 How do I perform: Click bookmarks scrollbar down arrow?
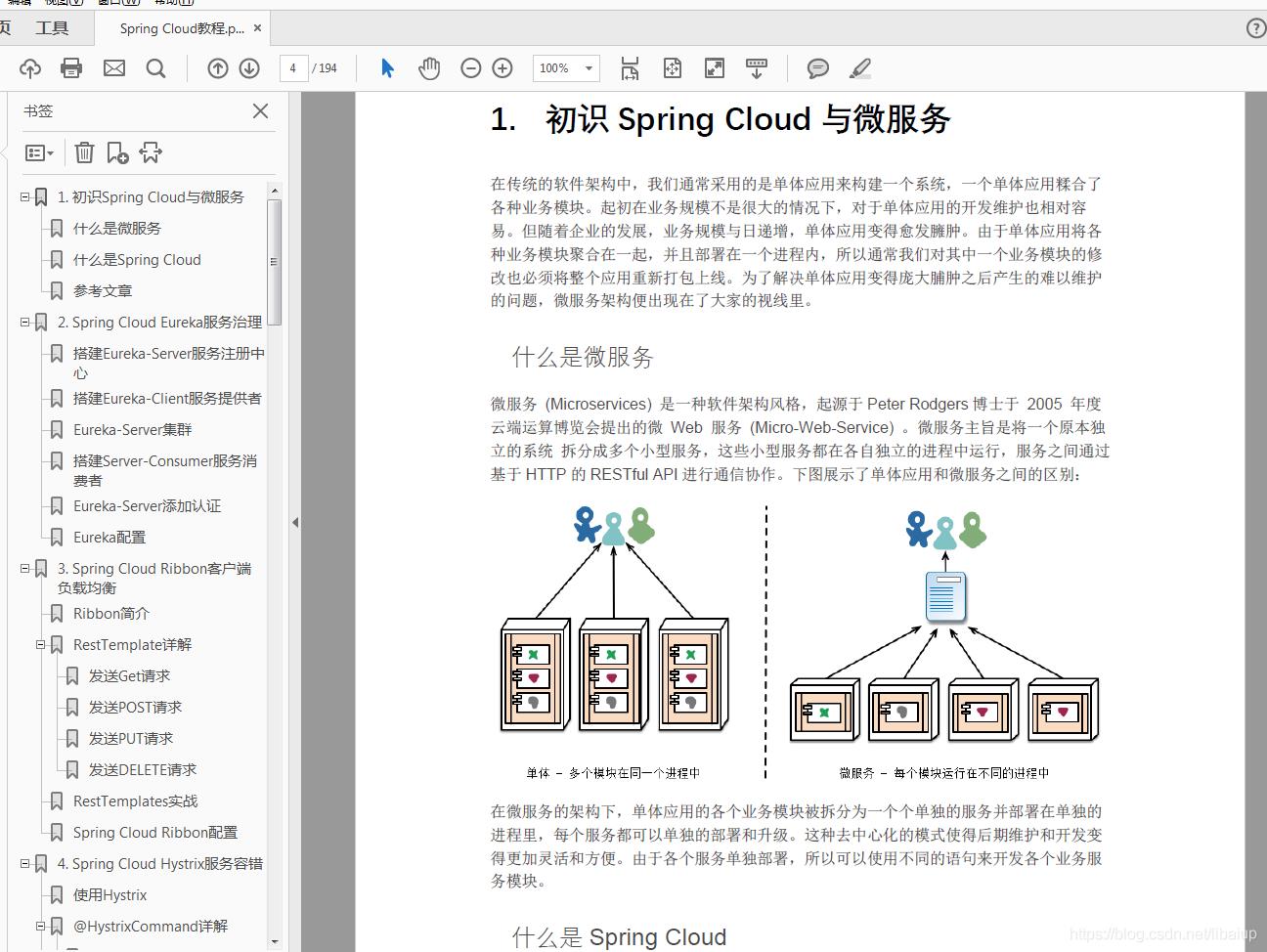(x=274, y=941)
